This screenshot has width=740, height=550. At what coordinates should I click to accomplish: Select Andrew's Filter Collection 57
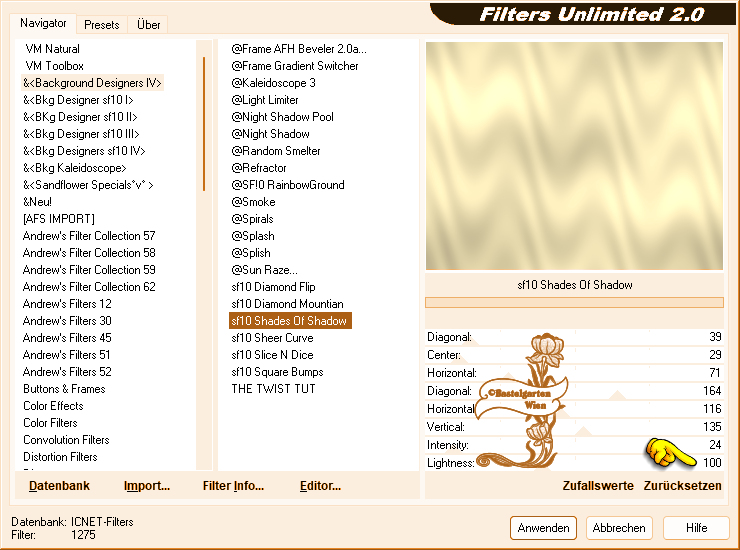89,236
